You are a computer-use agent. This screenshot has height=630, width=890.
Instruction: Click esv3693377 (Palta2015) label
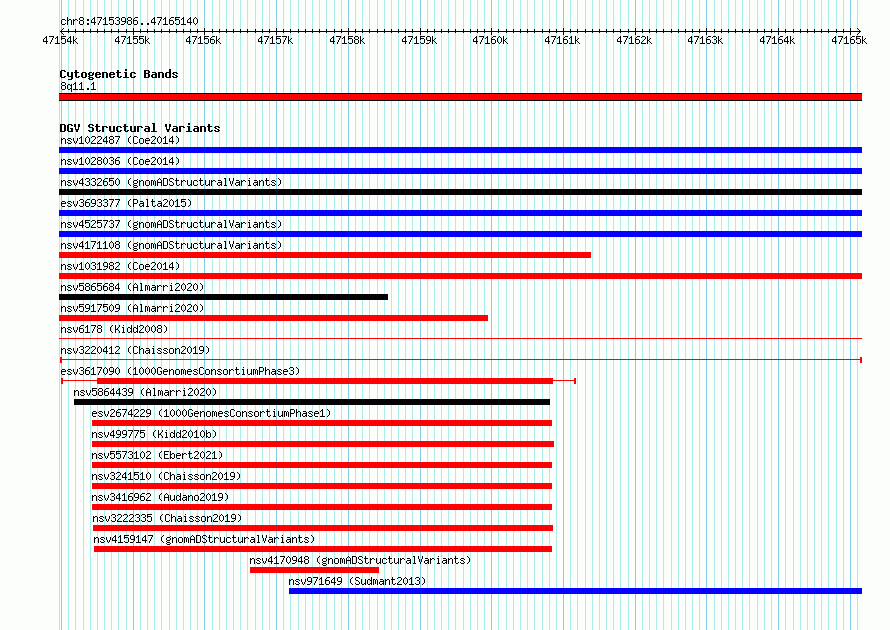click(126, 203)
